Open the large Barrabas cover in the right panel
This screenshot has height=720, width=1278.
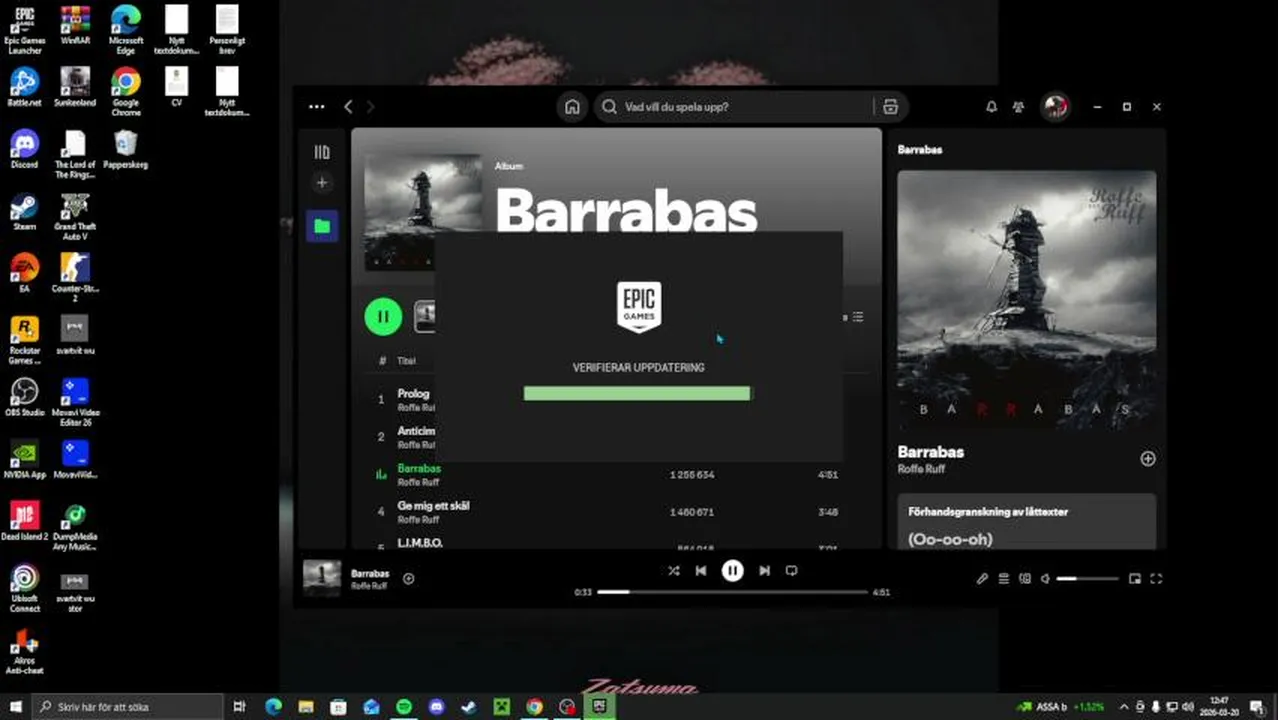(1027, 300)
